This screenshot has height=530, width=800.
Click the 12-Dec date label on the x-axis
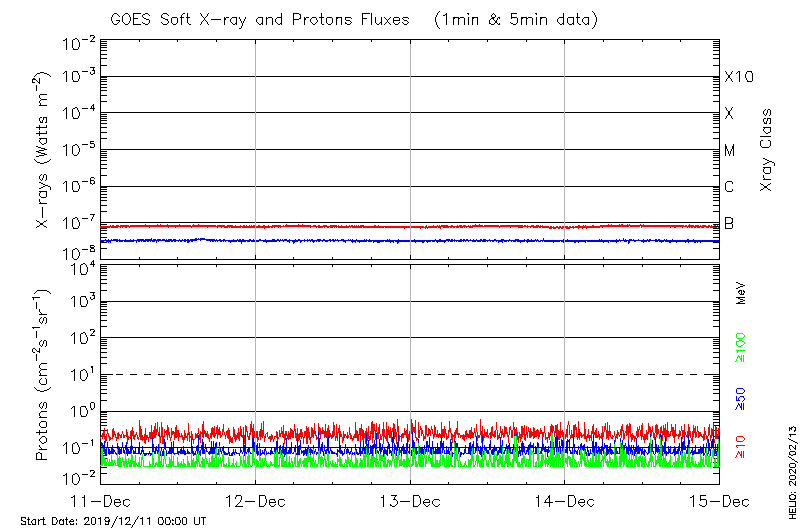[255, 500]
